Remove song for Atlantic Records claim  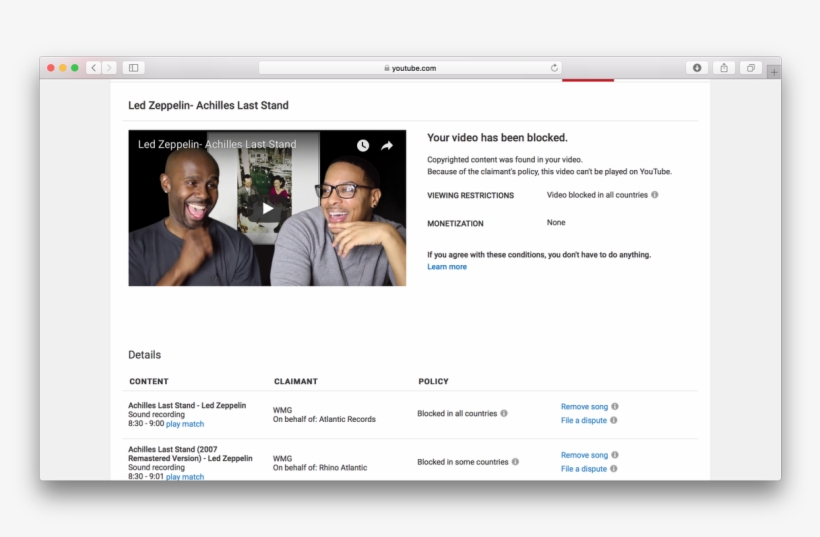tap(584, 406)
